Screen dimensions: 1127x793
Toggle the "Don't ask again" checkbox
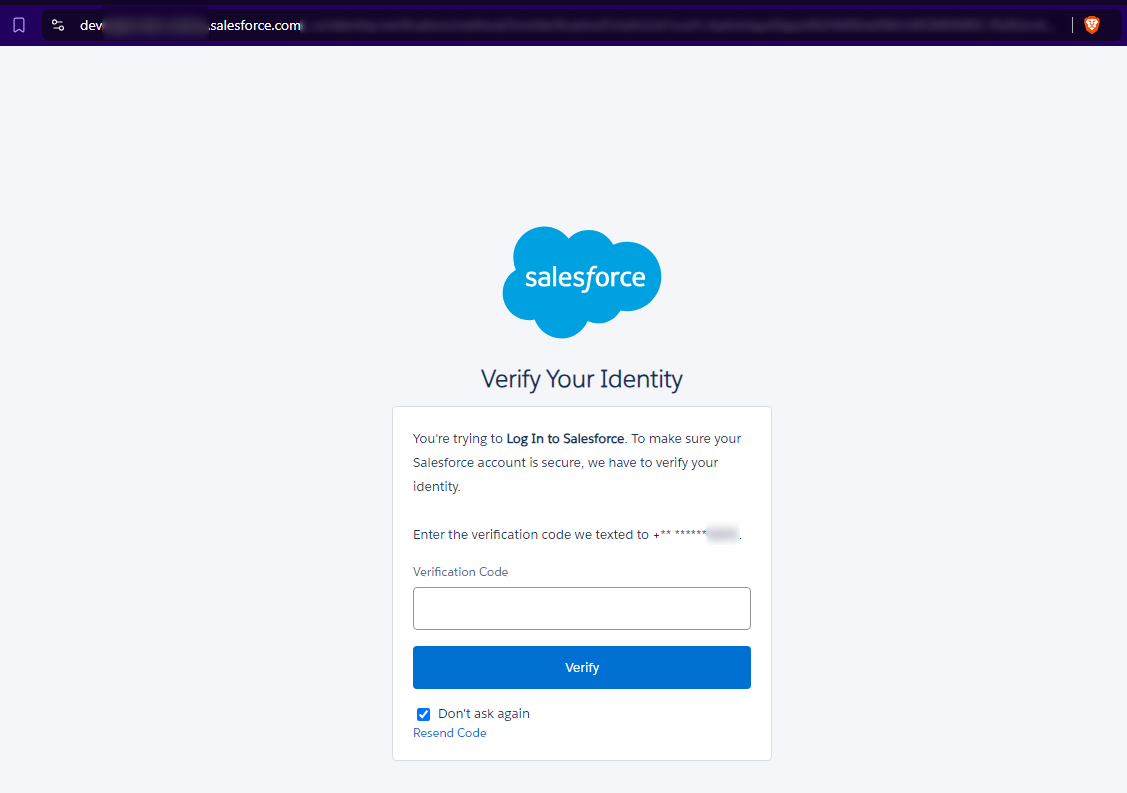[x=423, y=714]
